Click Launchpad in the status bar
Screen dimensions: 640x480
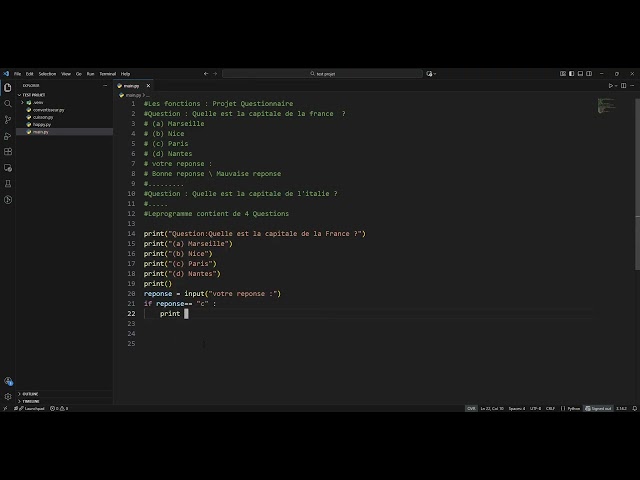pos(29,408)
